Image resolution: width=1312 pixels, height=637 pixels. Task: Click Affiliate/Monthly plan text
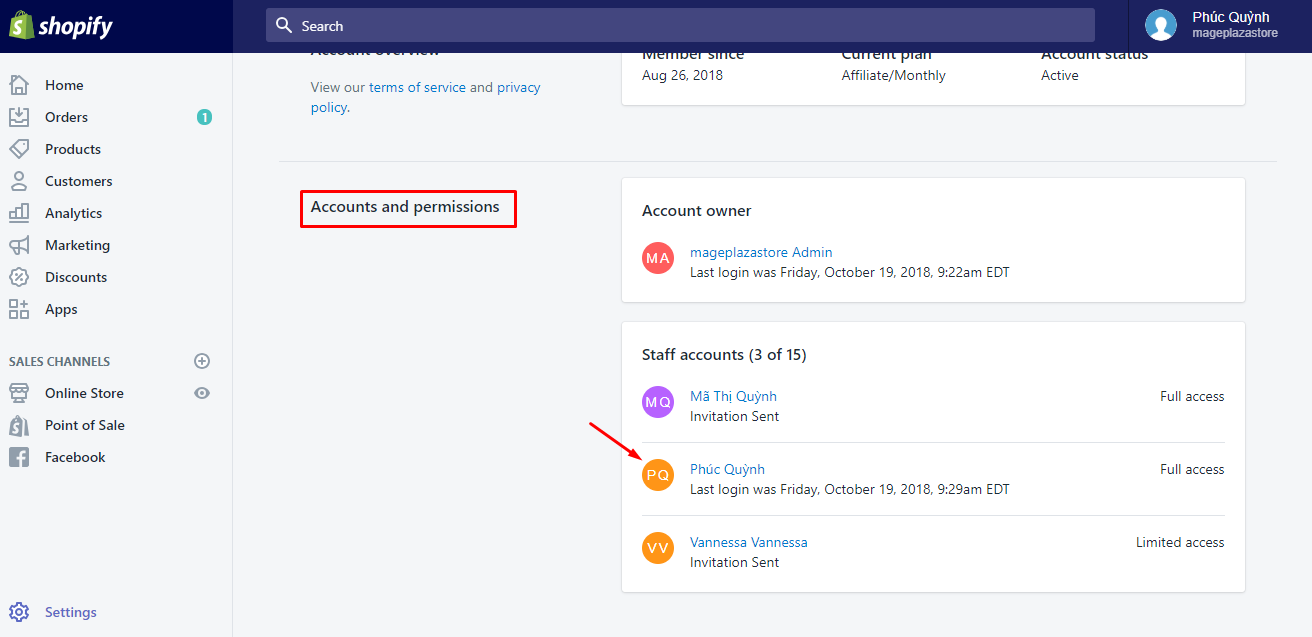point(893,75)
